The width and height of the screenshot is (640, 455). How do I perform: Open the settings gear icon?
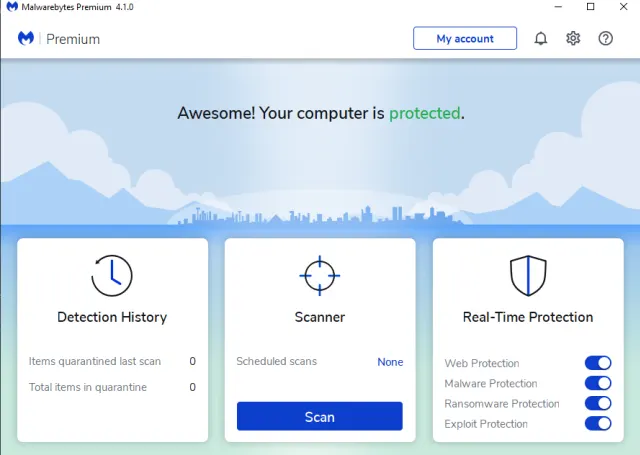coord(573,39)
